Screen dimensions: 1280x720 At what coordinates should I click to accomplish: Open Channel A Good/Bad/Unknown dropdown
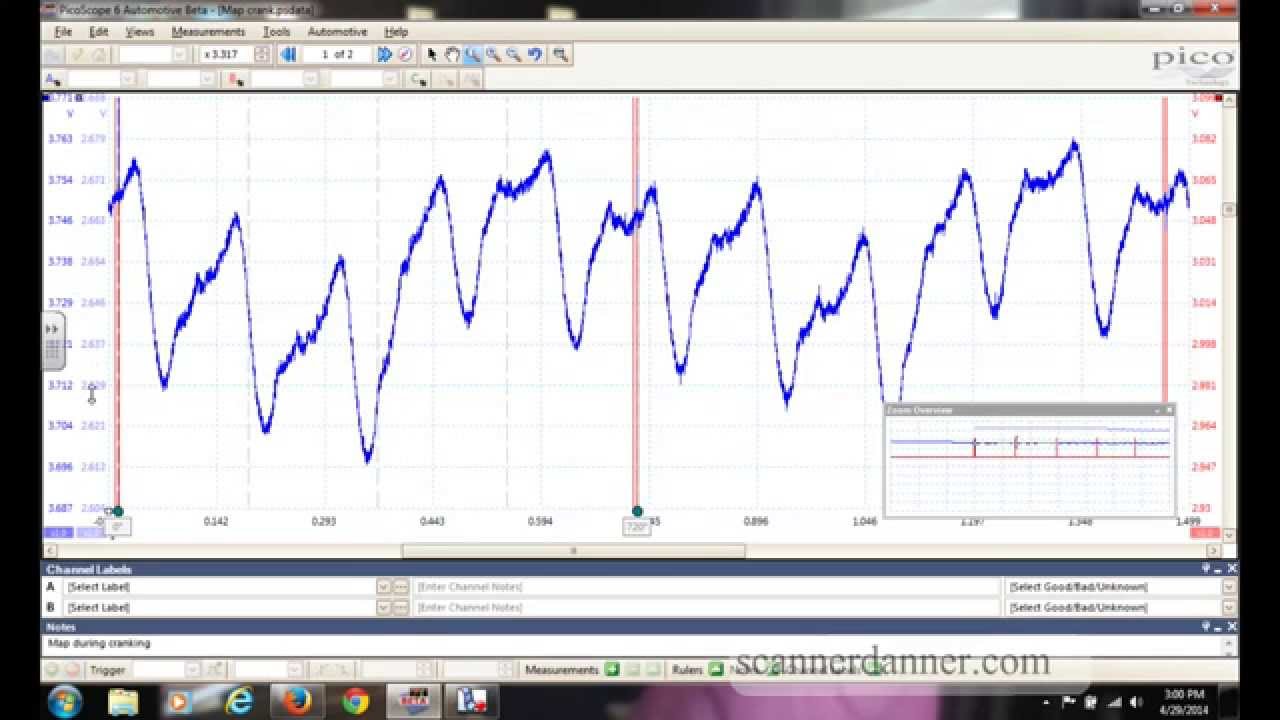point(1229,587)
